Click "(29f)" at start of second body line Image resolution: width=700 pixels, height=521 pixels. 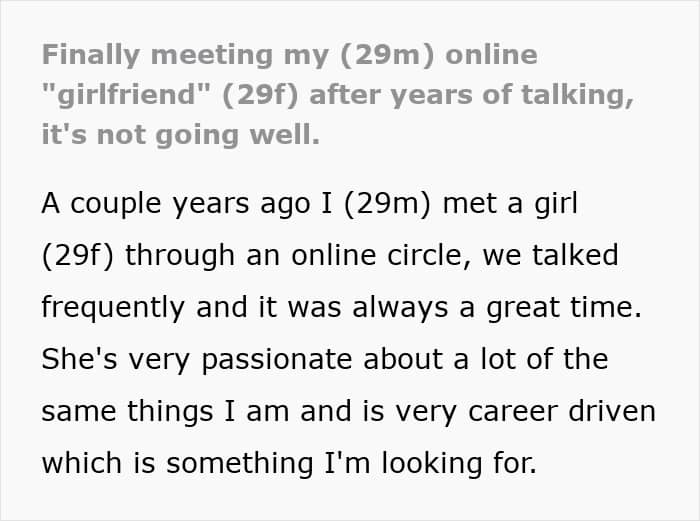(x=77, y=256)
